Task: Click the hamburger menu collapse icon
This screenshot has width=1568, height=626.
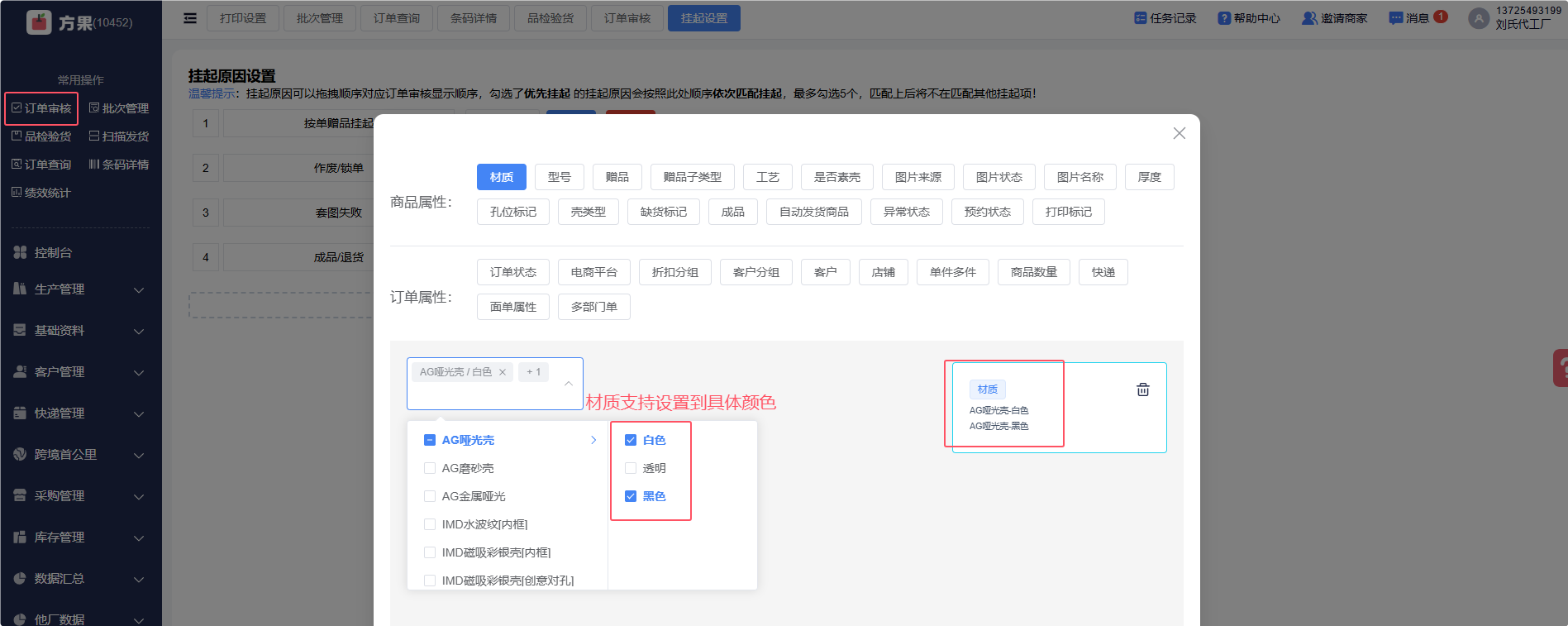Action: (190, 18)
